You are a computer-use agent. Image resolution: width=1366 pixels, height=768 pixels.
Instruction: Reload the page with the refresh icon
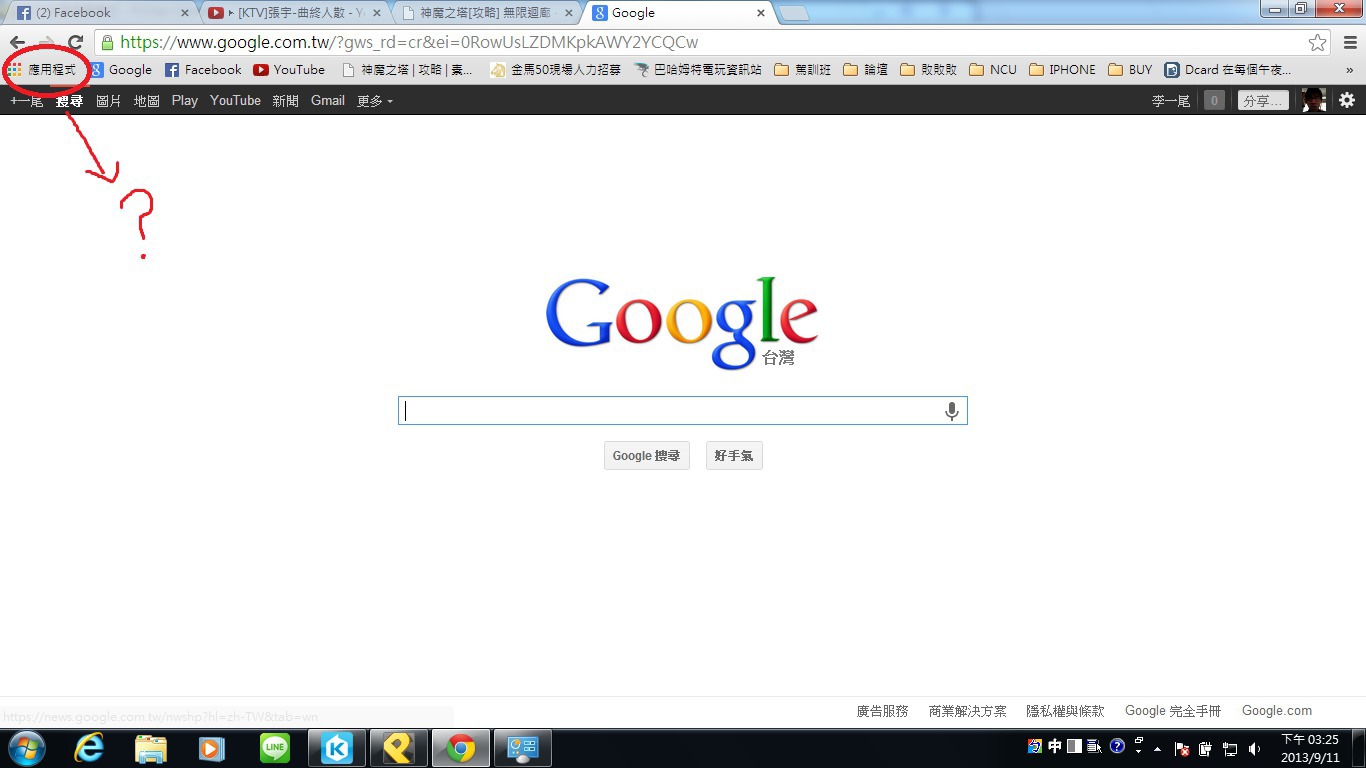(x=75, y=43)
